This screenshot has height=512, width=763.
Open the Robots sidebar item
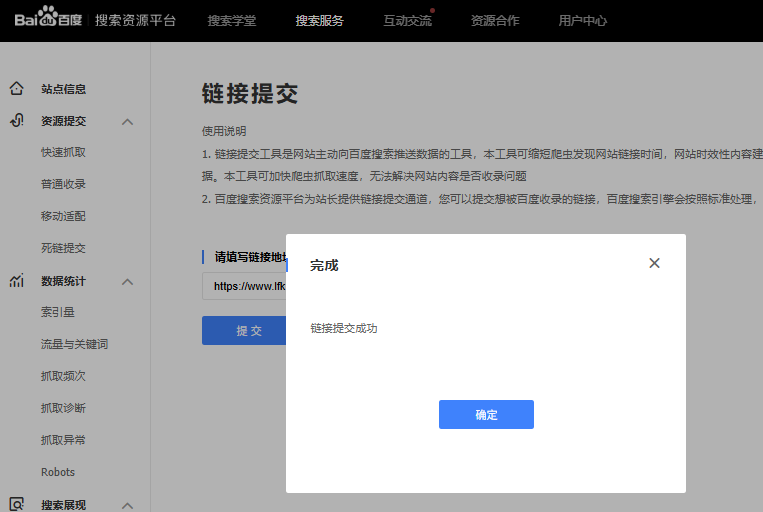pyautogui.click(x=58, y=472)
